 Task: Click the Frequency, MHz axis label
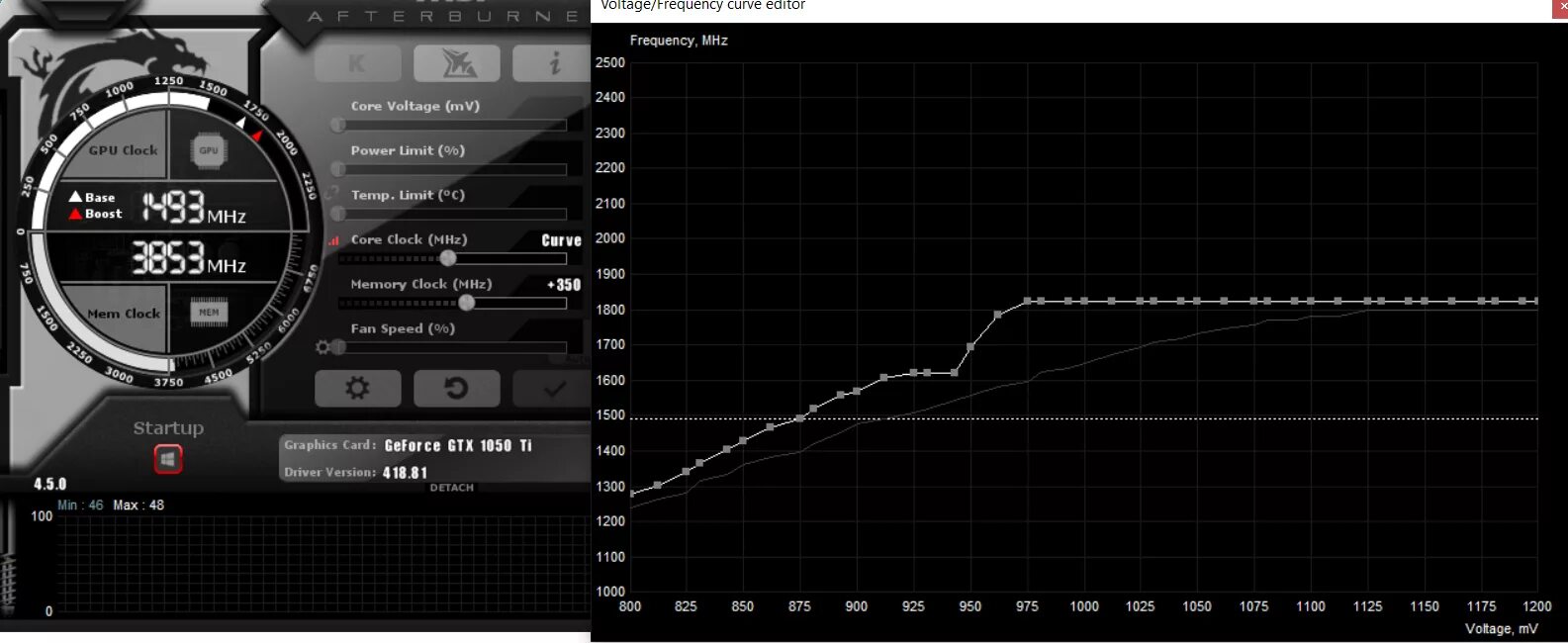[x=679, y=41]
